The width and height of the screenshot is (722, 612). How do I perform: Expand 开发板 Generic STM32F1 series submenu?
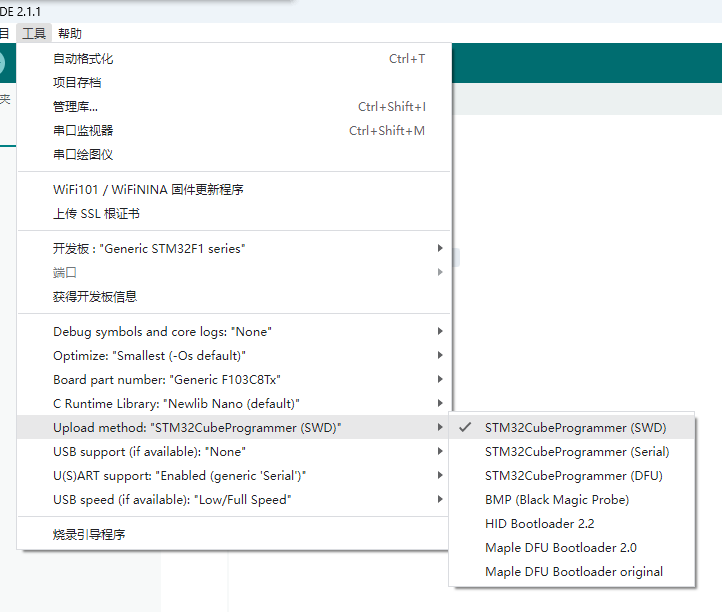[x=149, y=248]
